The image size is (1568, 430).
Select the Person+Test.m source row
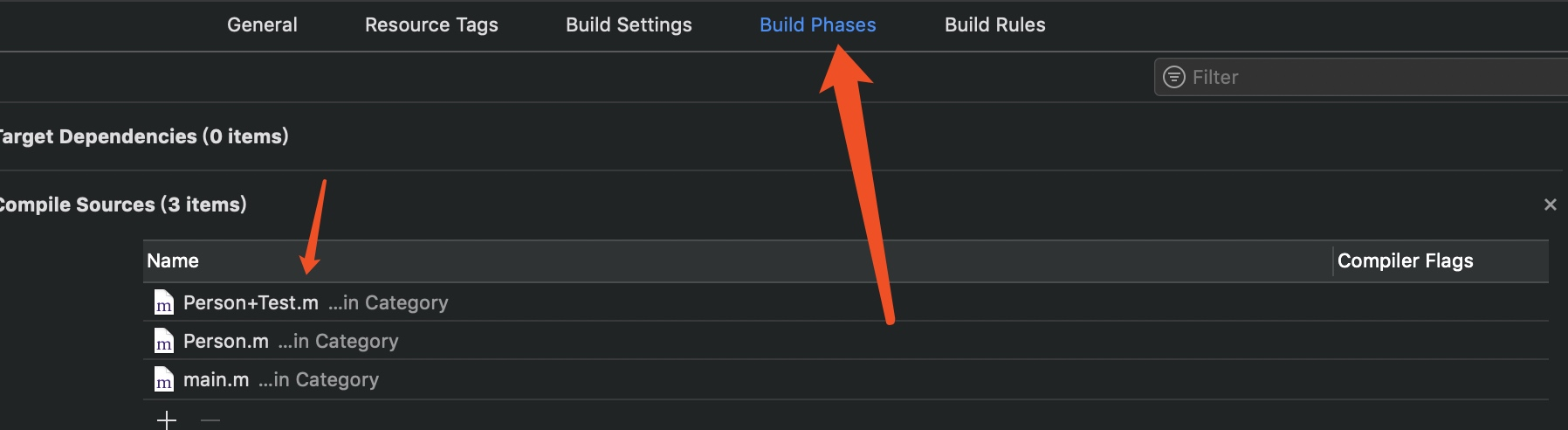click(x=845, y=302)
